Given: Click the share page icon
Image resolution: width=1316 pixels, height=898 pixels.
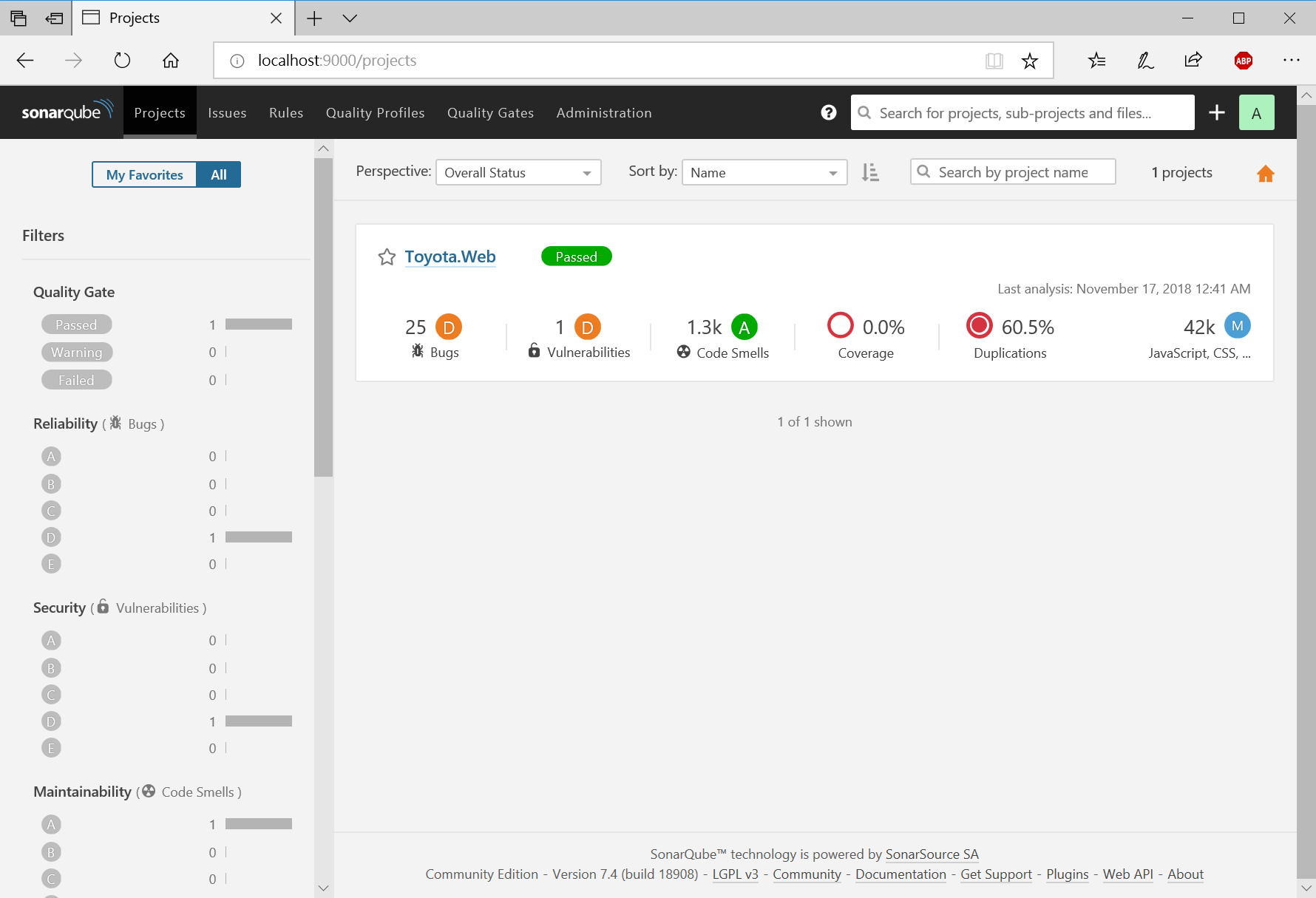Looking at the screenshot, I should click(1193, 61).
